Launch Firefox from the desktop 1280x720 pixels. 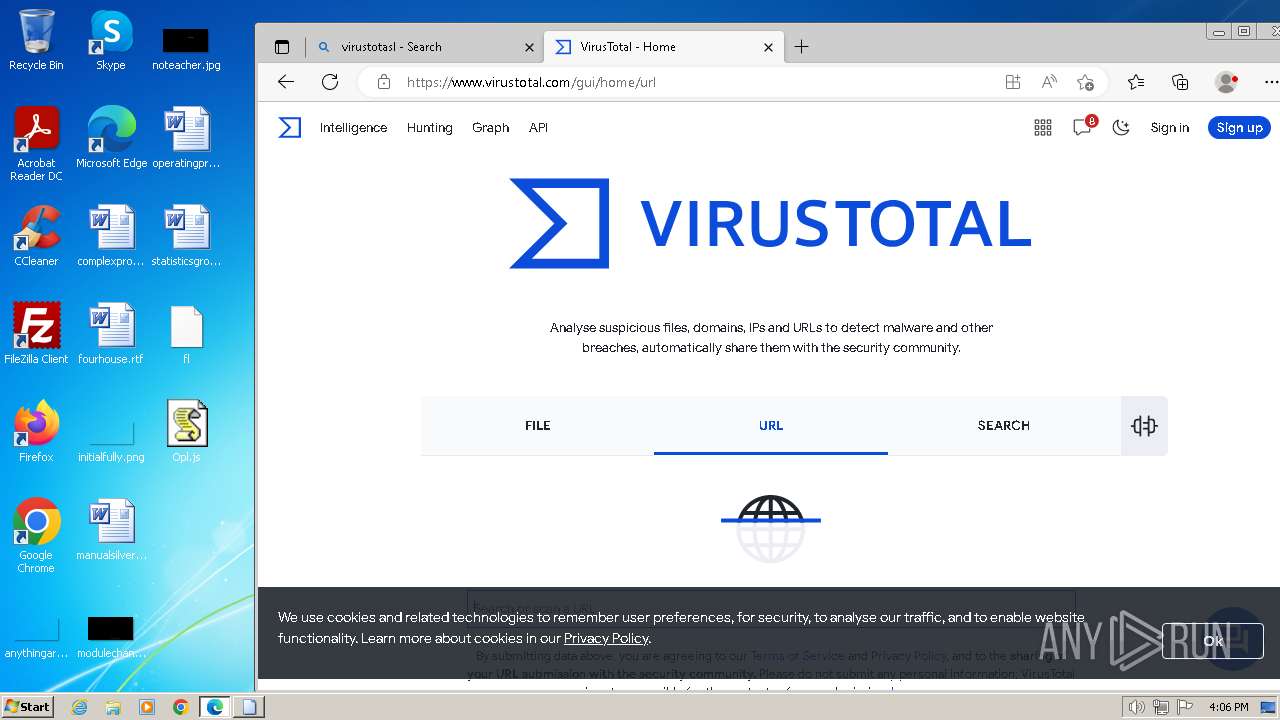coord(36,431)
